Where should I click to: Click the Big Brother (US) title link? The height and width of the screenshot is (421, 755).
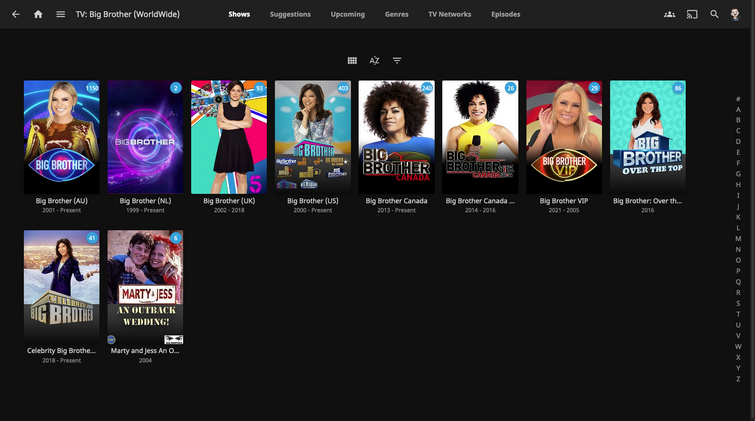point(313,201)
